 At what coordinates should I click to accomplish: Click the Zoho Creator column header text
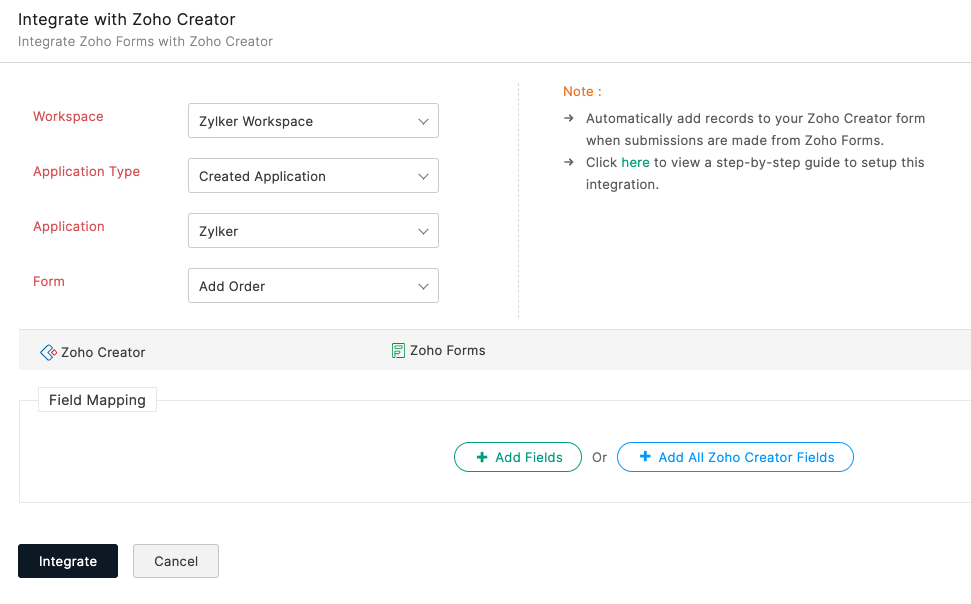(x=103, y=353)
